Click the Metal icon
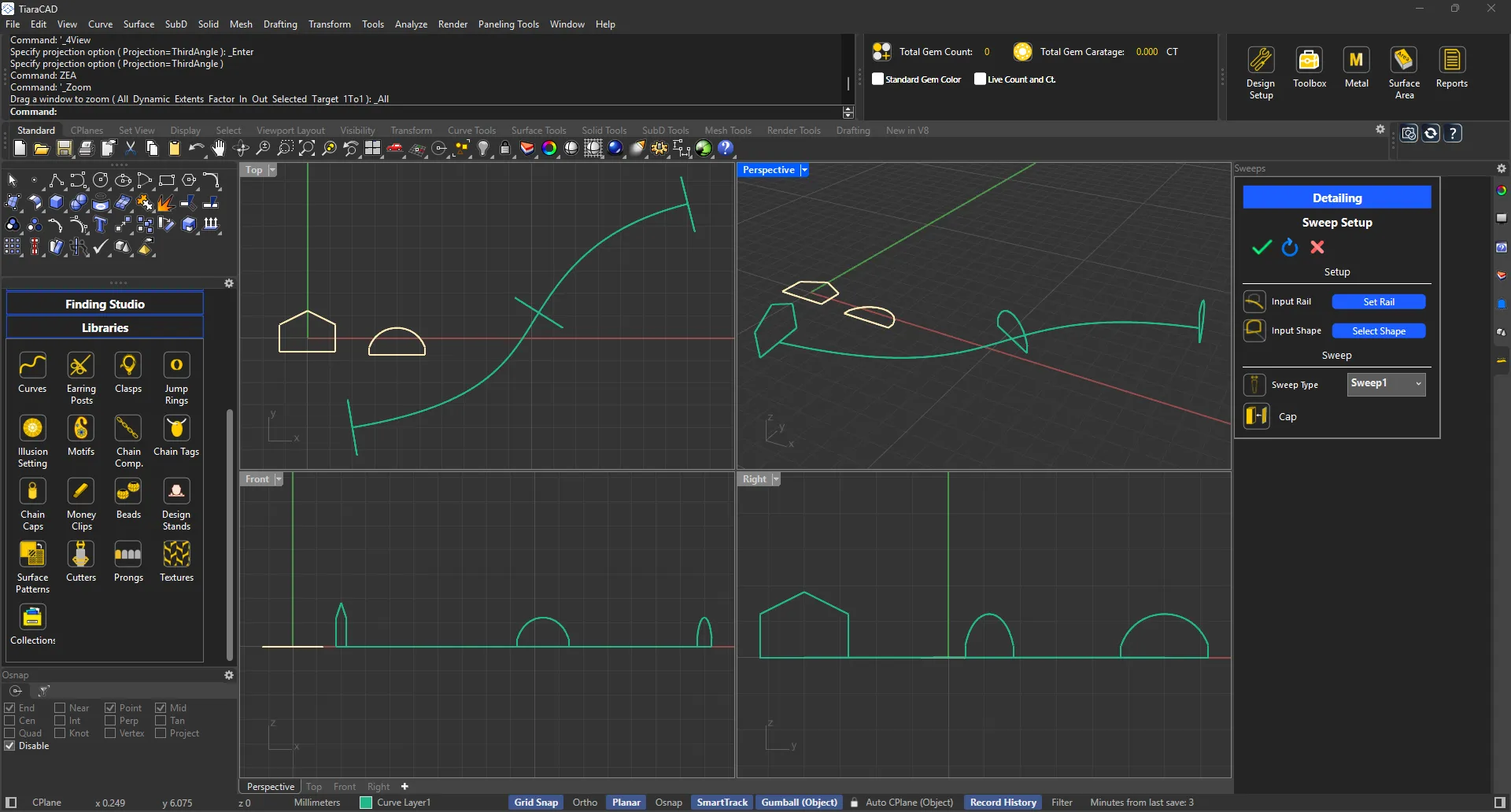This screenshot has height=812, width=1511. pyautogui.click(x=1356, y=61)
